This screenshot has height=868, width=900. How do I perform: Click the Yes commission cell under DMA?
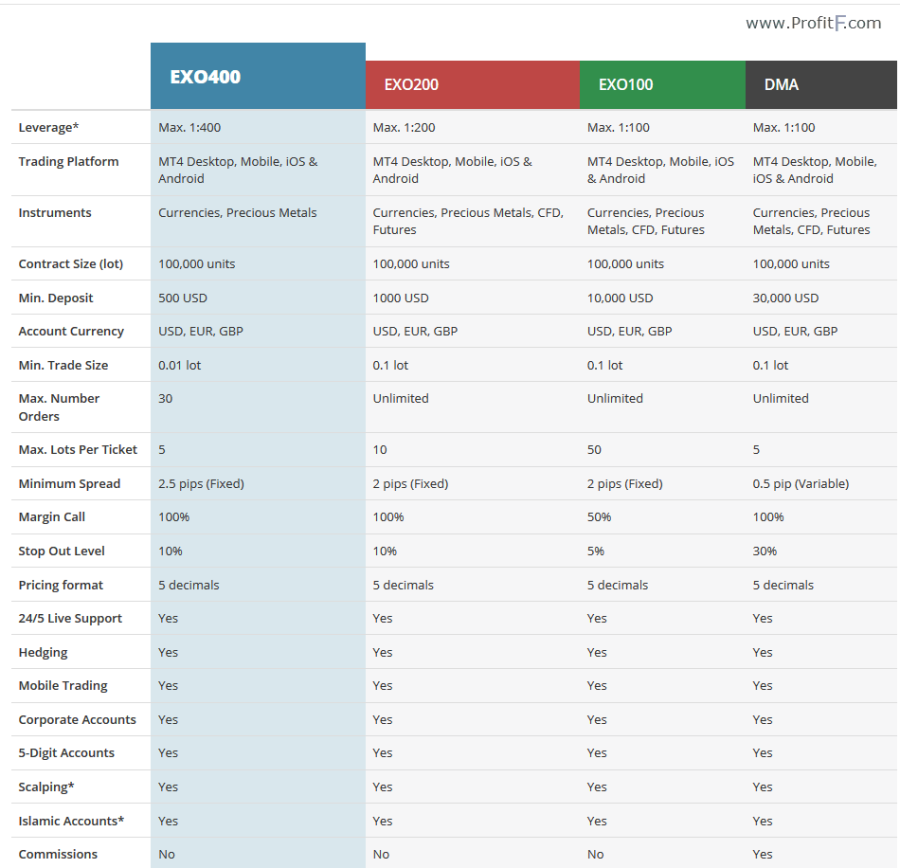pos(762,854)
